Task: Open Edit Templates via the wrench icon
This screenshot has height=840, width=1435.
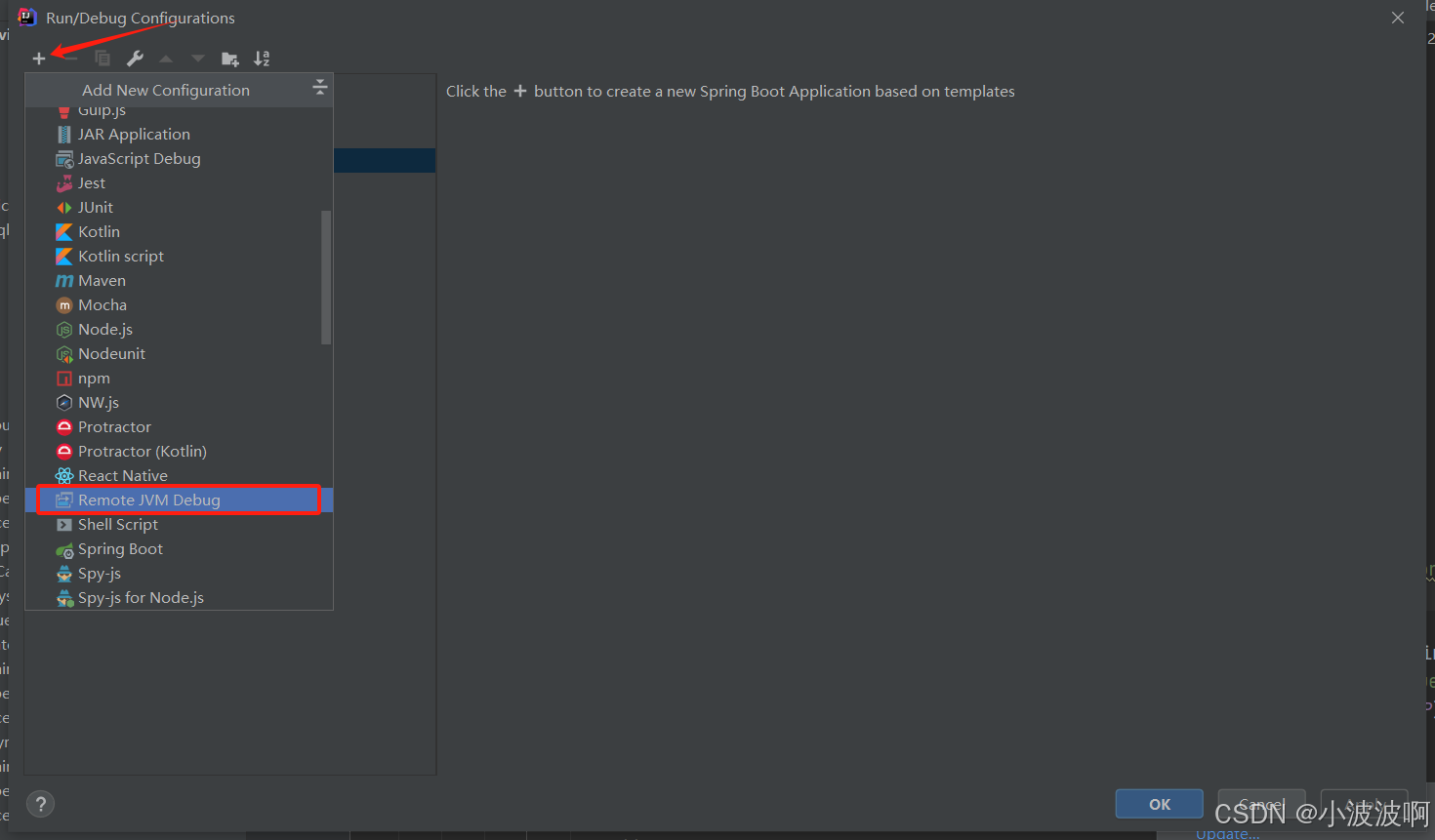Action: (135, 59)
